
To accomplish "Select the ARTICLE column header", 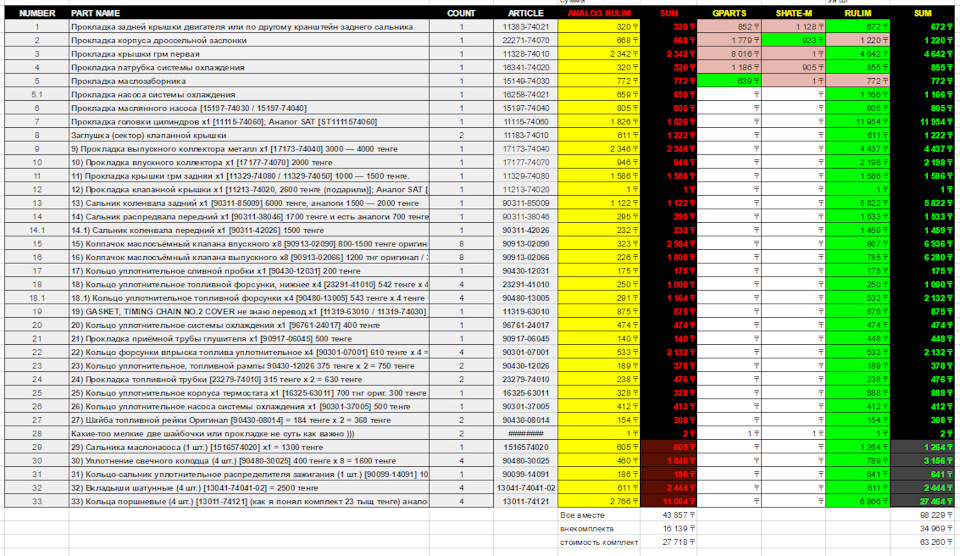I will tap(525, 13).
